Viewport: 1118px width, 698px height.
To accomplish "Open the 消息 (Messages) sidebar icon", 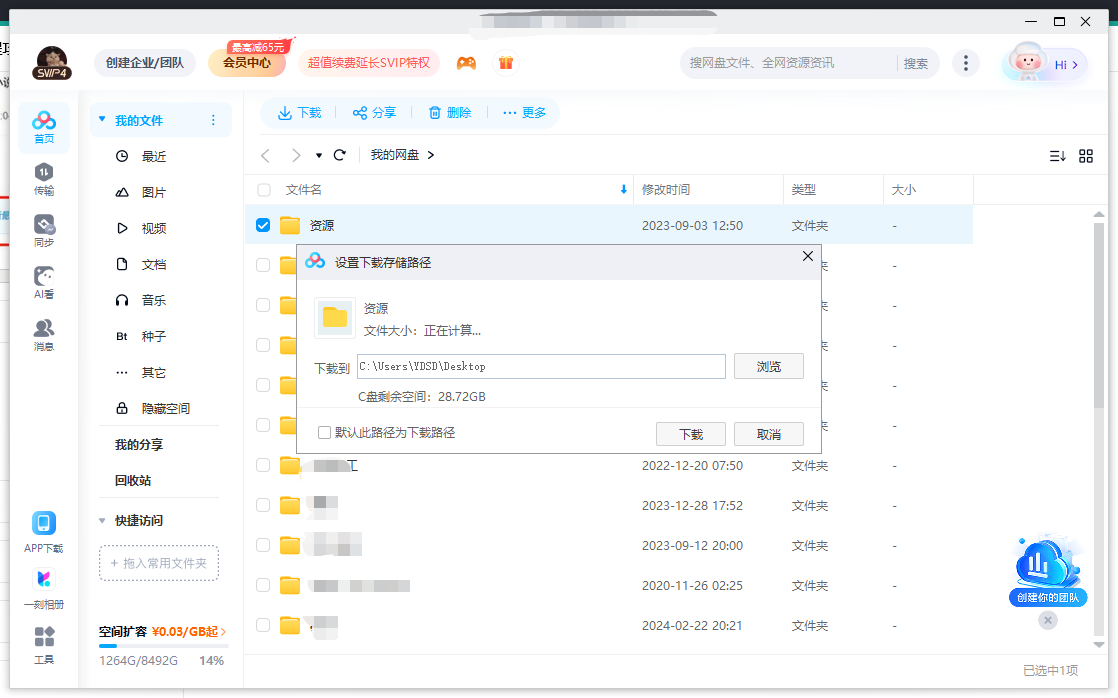I will [x=44, y=334].
